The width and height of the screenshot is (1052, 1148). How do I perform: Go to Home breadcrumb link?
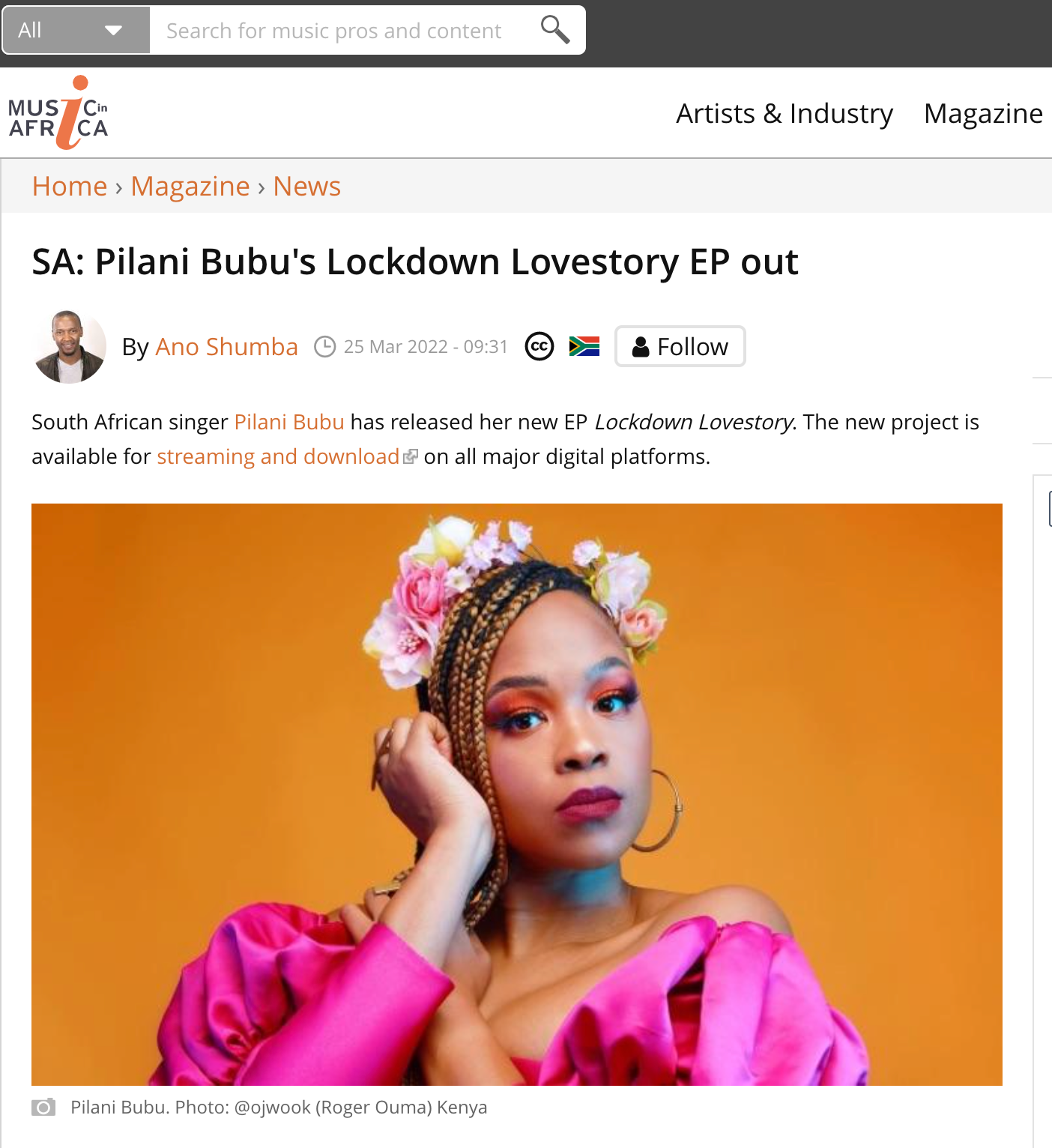pos(70,186)
